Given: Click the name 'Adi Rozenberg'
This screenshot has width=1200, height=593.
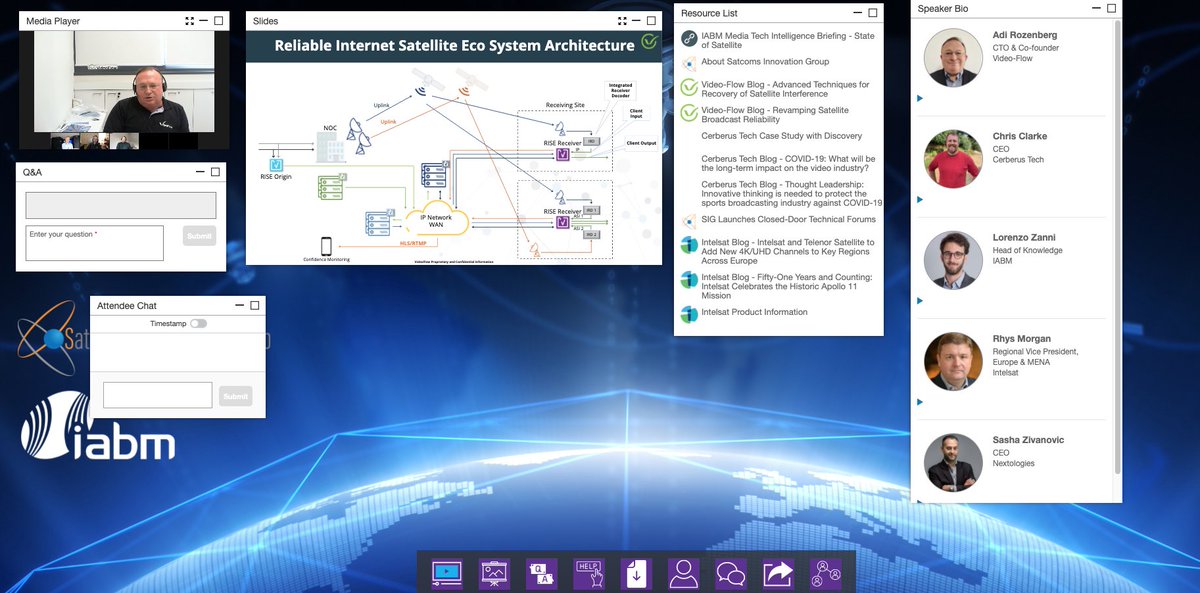Looking at the screenshot, I should click(1025, 35).
